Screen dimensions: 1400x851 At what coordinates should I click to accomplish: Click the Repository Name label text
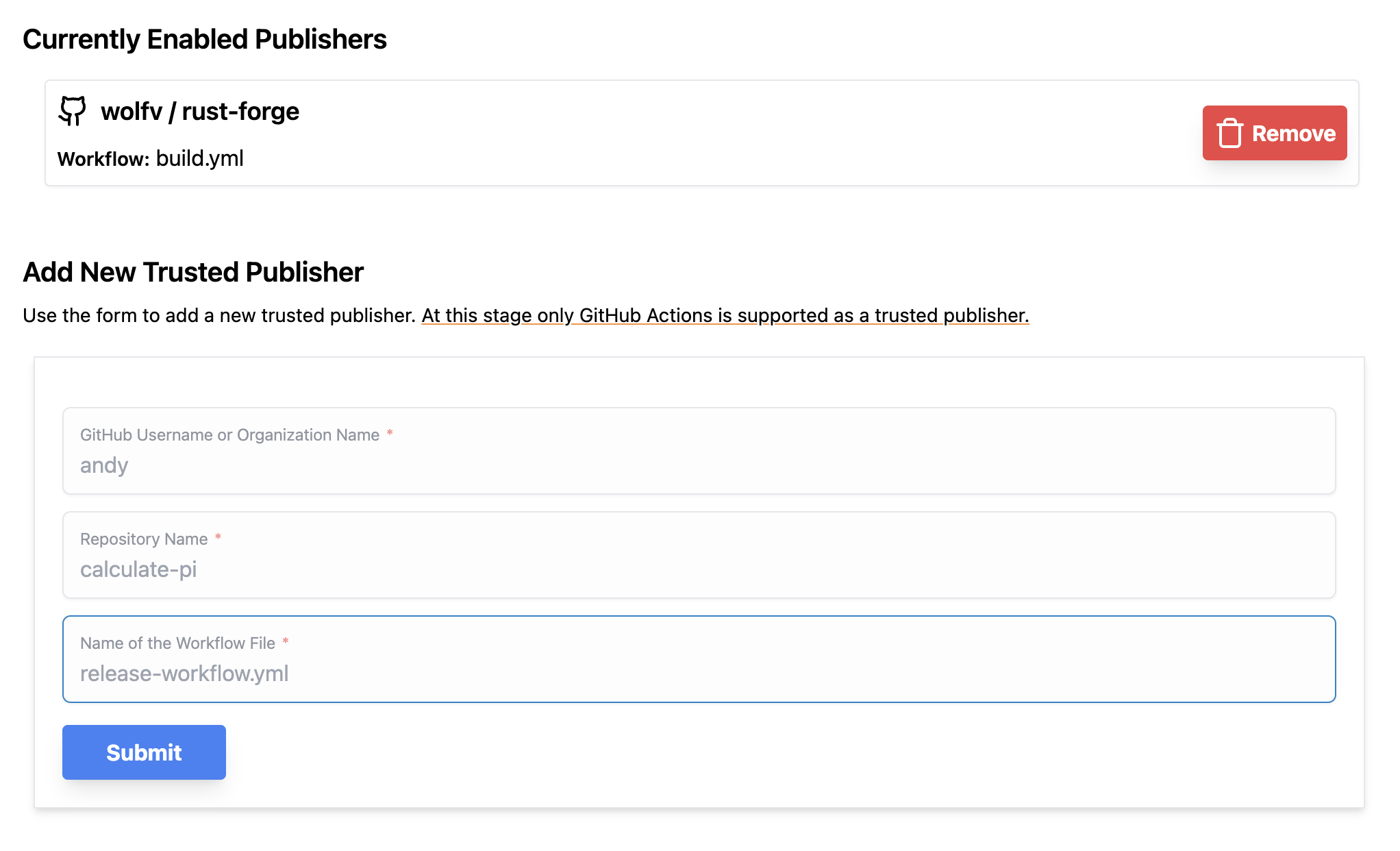[144, 539]
